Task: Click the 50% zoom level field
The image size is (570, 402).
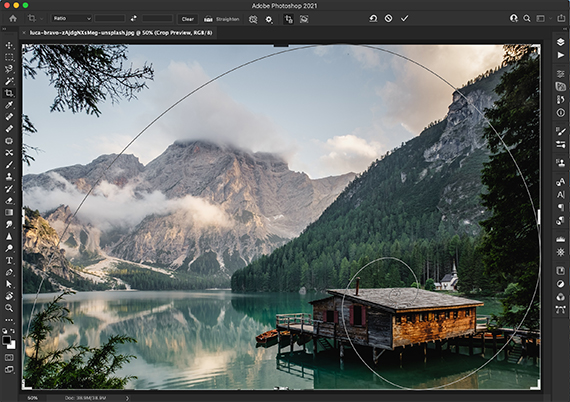Action: (x=33, y=398)
